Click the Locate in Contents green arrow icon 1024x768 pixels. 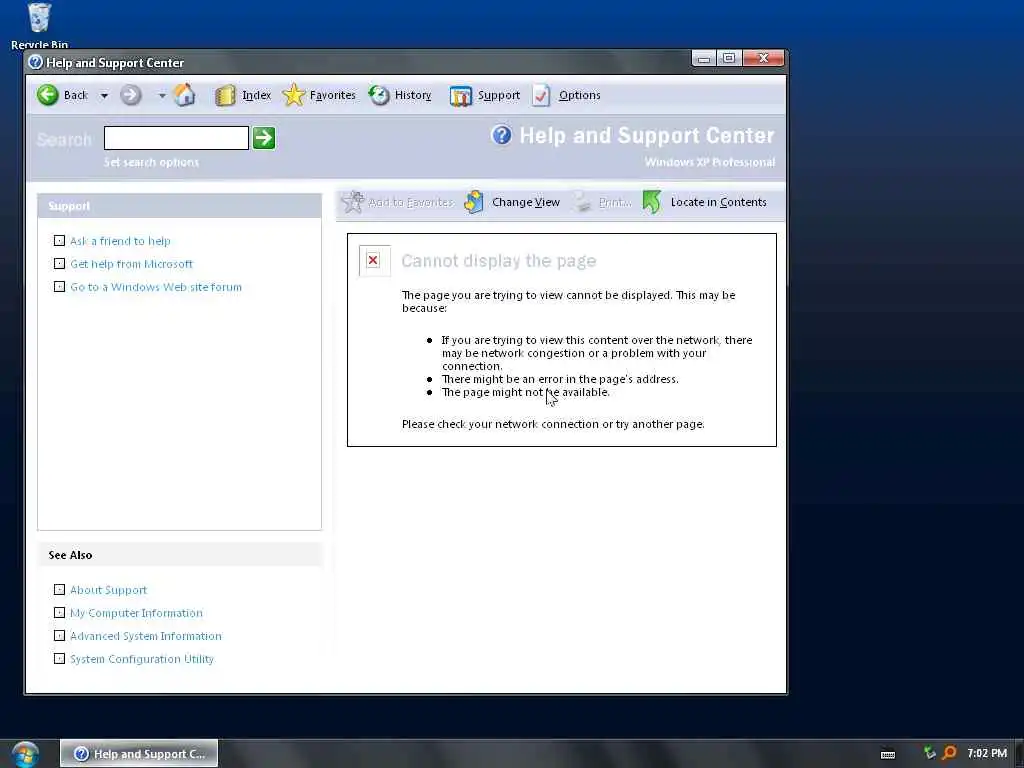tap(652, 202)
